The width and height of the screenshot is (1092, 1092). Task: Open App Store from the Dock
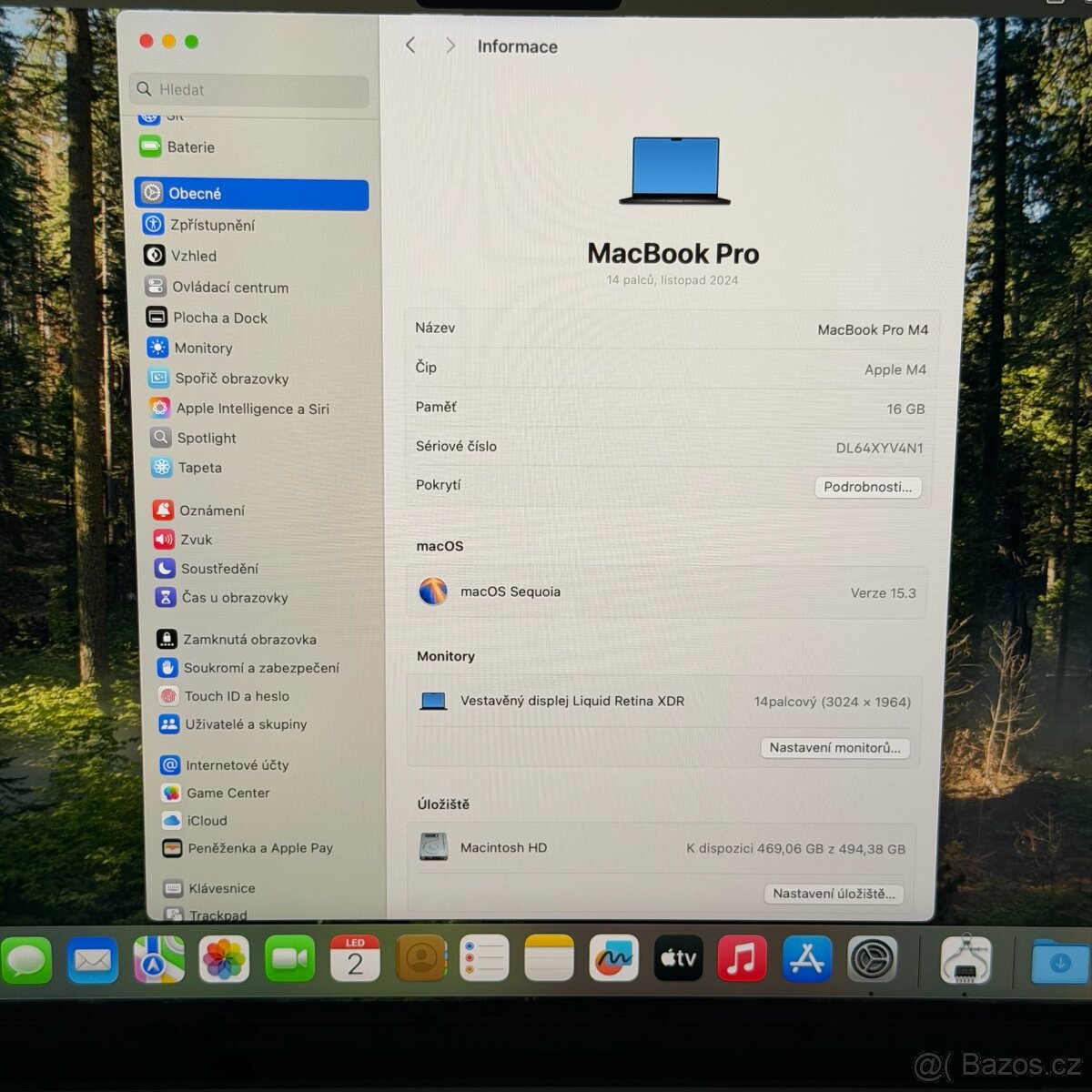tap(807, 959)
